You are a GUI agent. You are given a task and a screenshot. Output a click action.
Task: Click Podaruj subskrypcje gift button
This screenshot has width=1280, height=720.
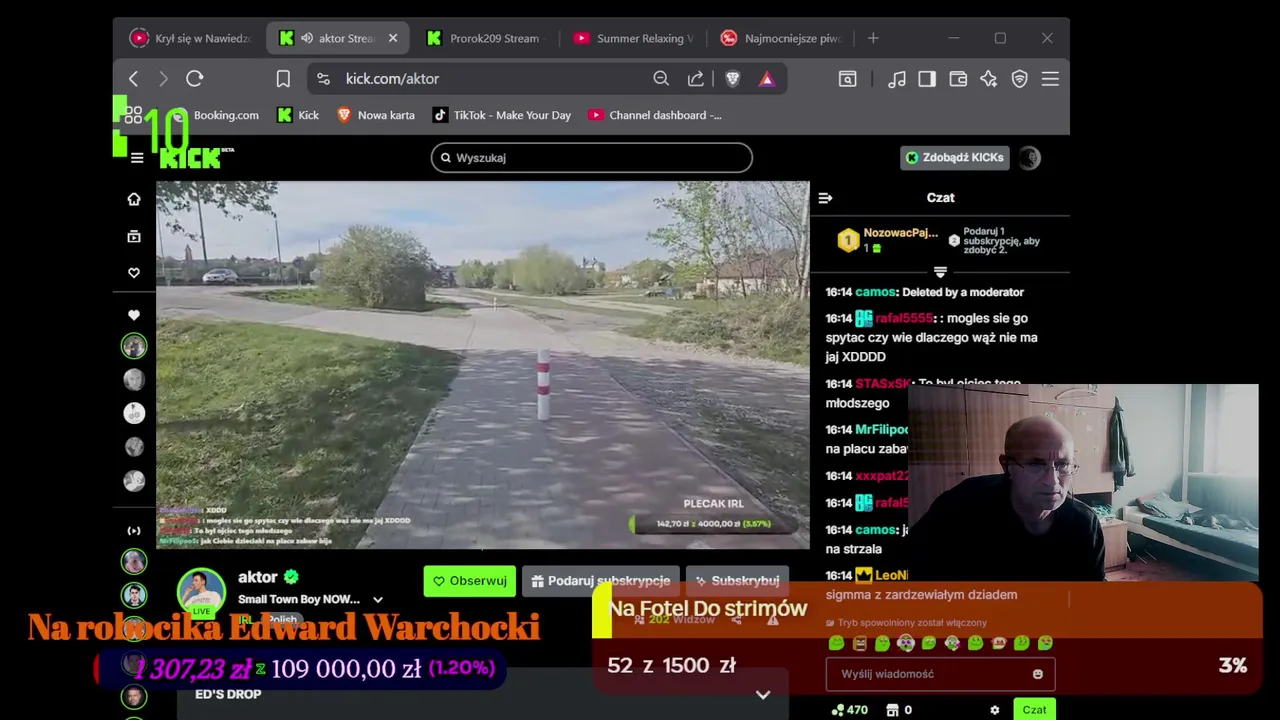tap(601, 581)
